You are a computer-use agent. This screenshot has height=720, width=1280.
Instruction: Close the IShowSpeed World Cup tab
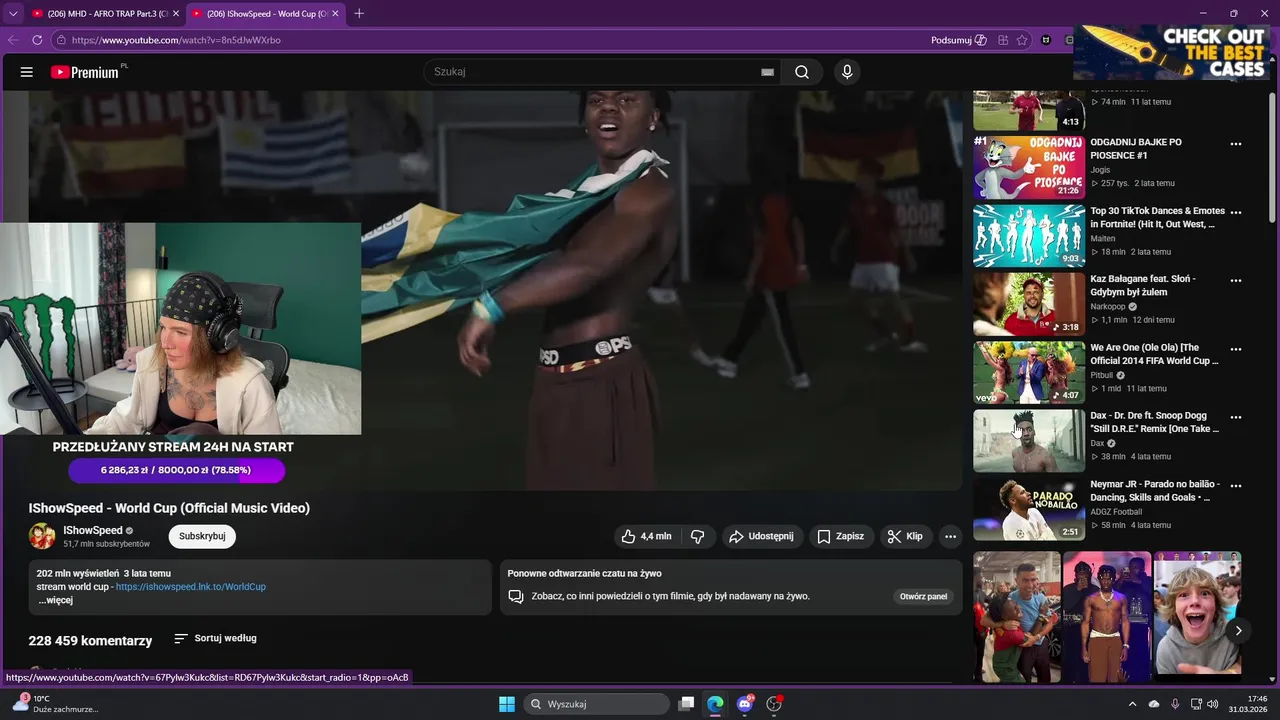[336, 13]
